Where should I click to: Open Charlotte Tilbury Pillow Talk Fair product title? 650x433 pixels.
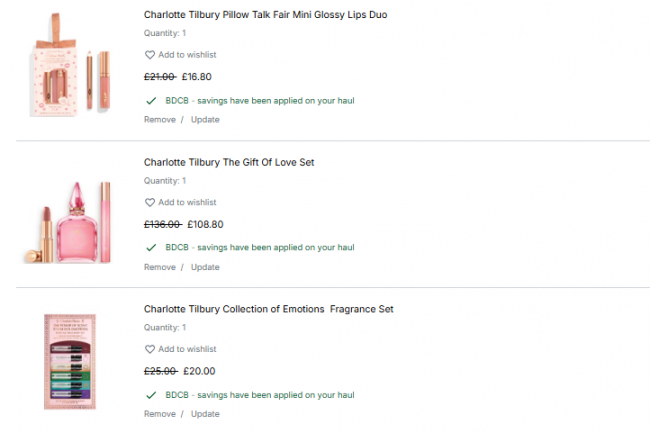tap(265, 15)
